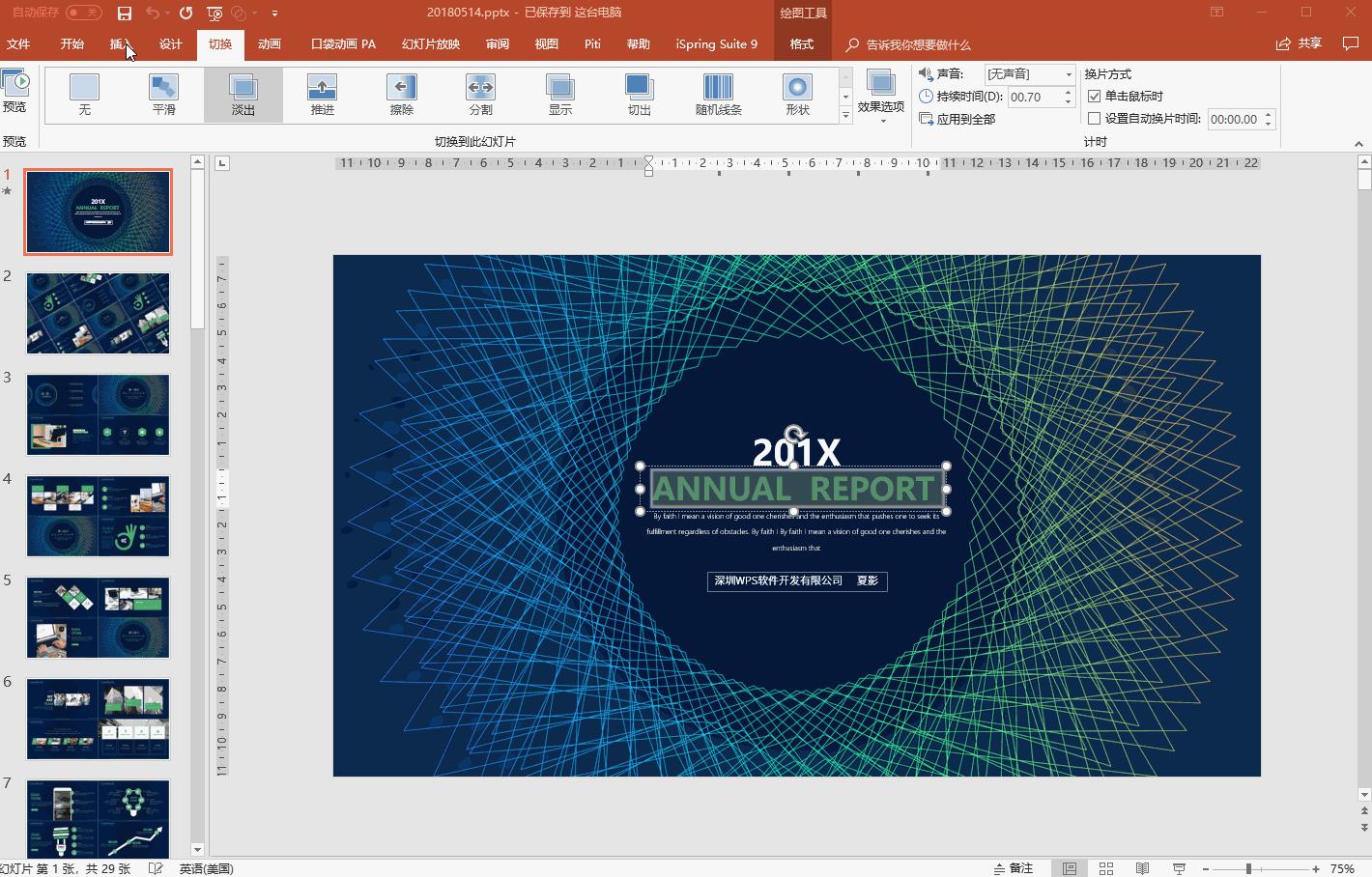The image size is (1372, 877).
Task: Select the 随机线条 (Random Bars) transition
Action: click(x=718, y=95)
